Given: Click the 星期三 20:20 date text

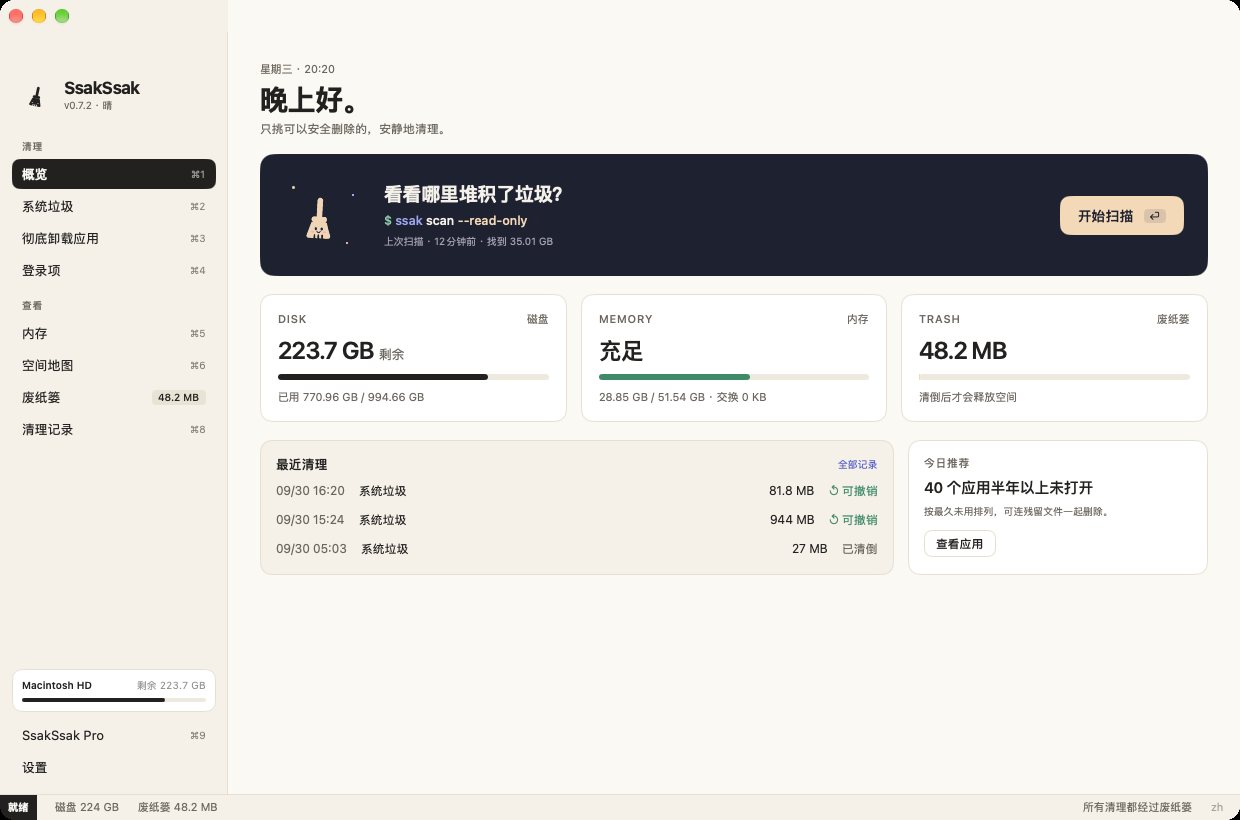Looking at the screenshot, I should click(x=297, y=69).
